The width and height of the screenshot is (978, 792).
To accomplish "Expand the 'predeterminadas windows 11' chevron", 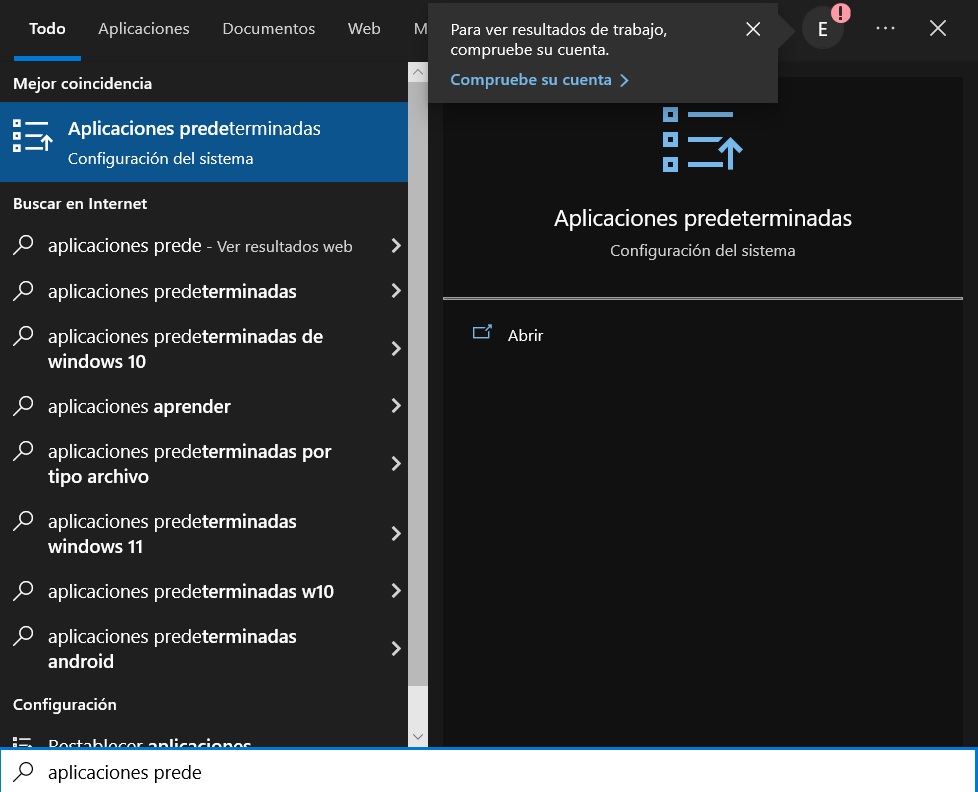I will 395,533.
